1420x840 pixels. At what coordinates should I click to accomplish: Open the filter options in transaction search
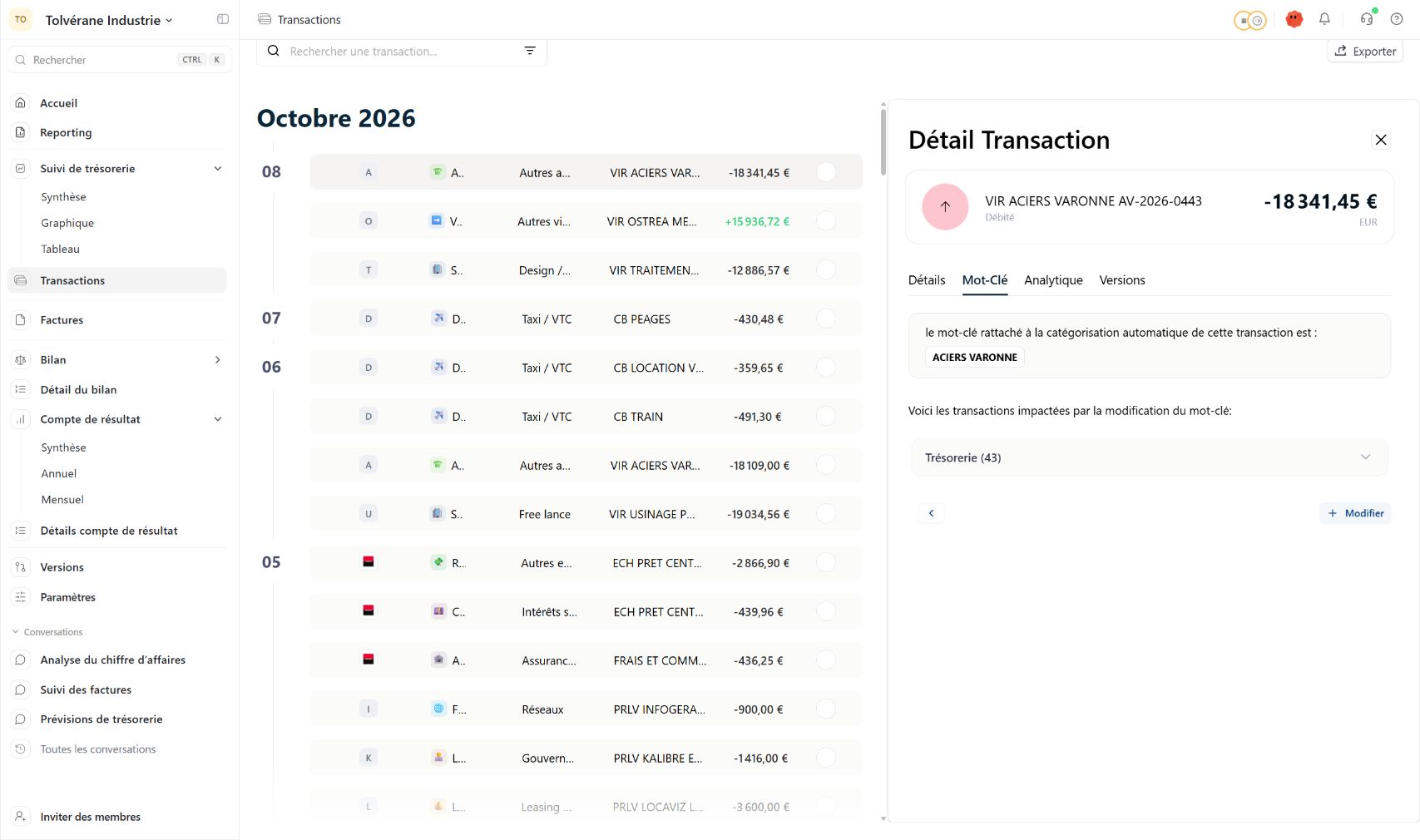530,51
